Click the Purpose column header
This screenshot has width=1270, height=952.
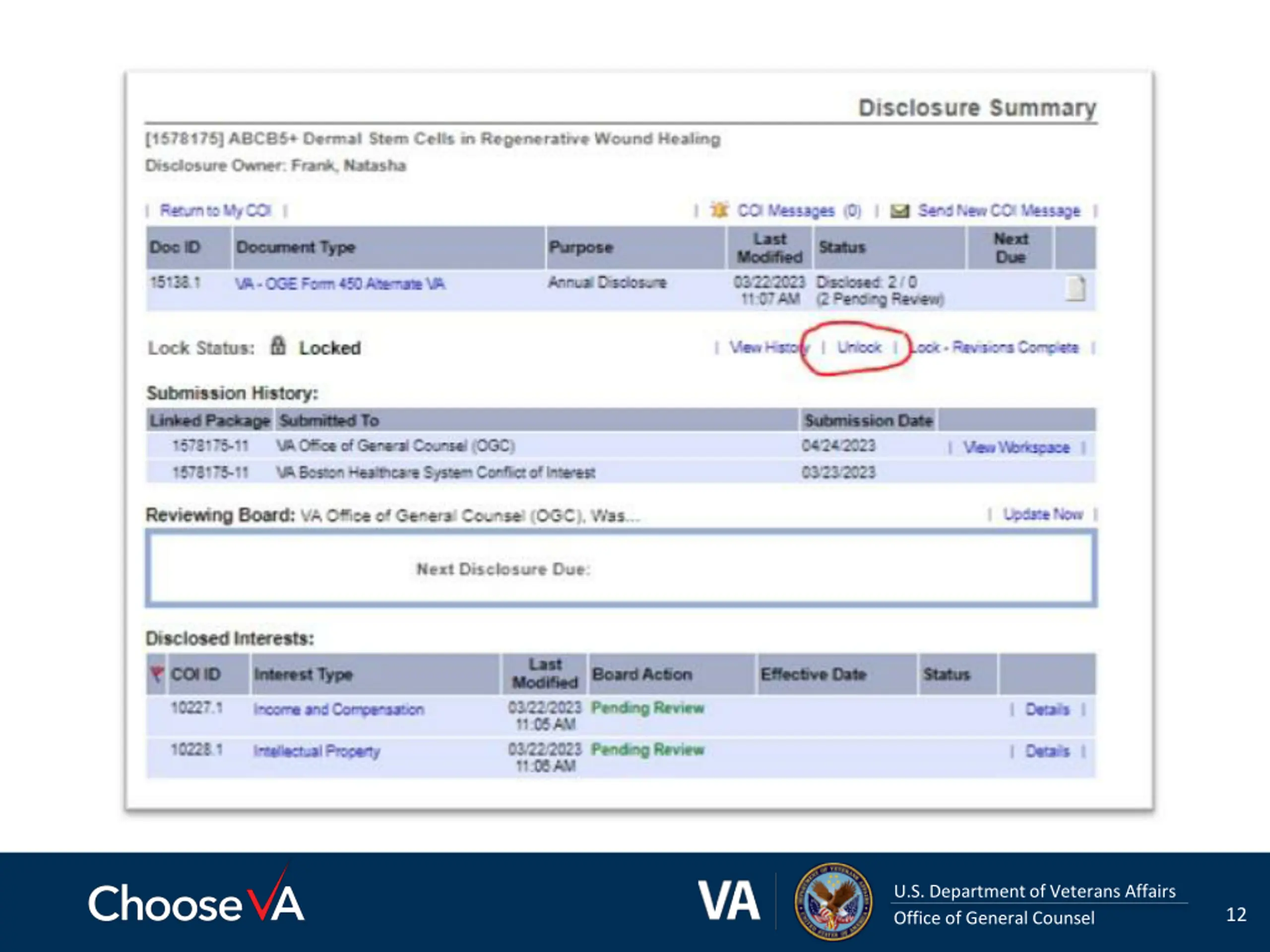point(635,247)
